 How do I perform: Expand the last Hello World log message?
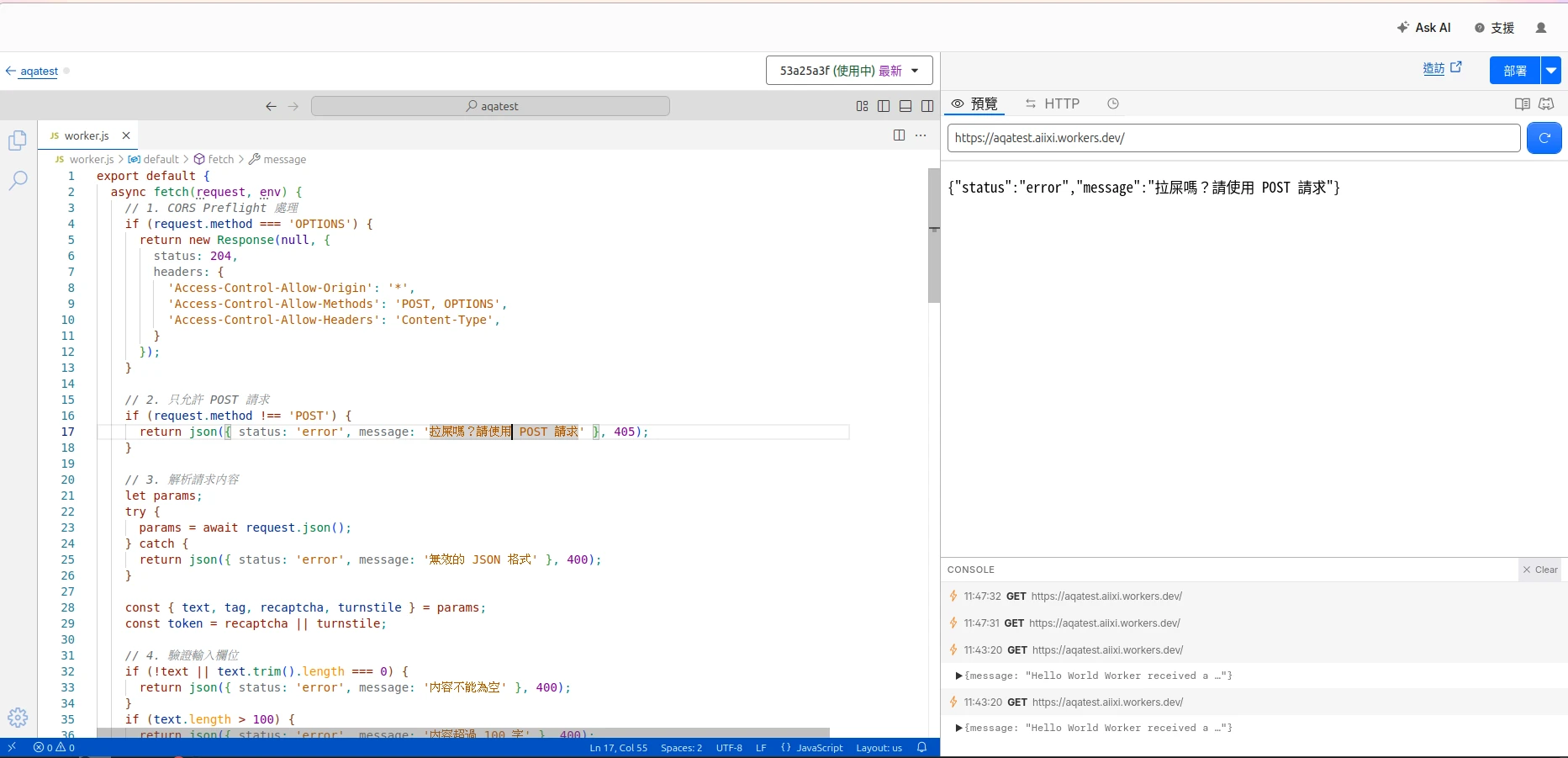tap(959, 728)
